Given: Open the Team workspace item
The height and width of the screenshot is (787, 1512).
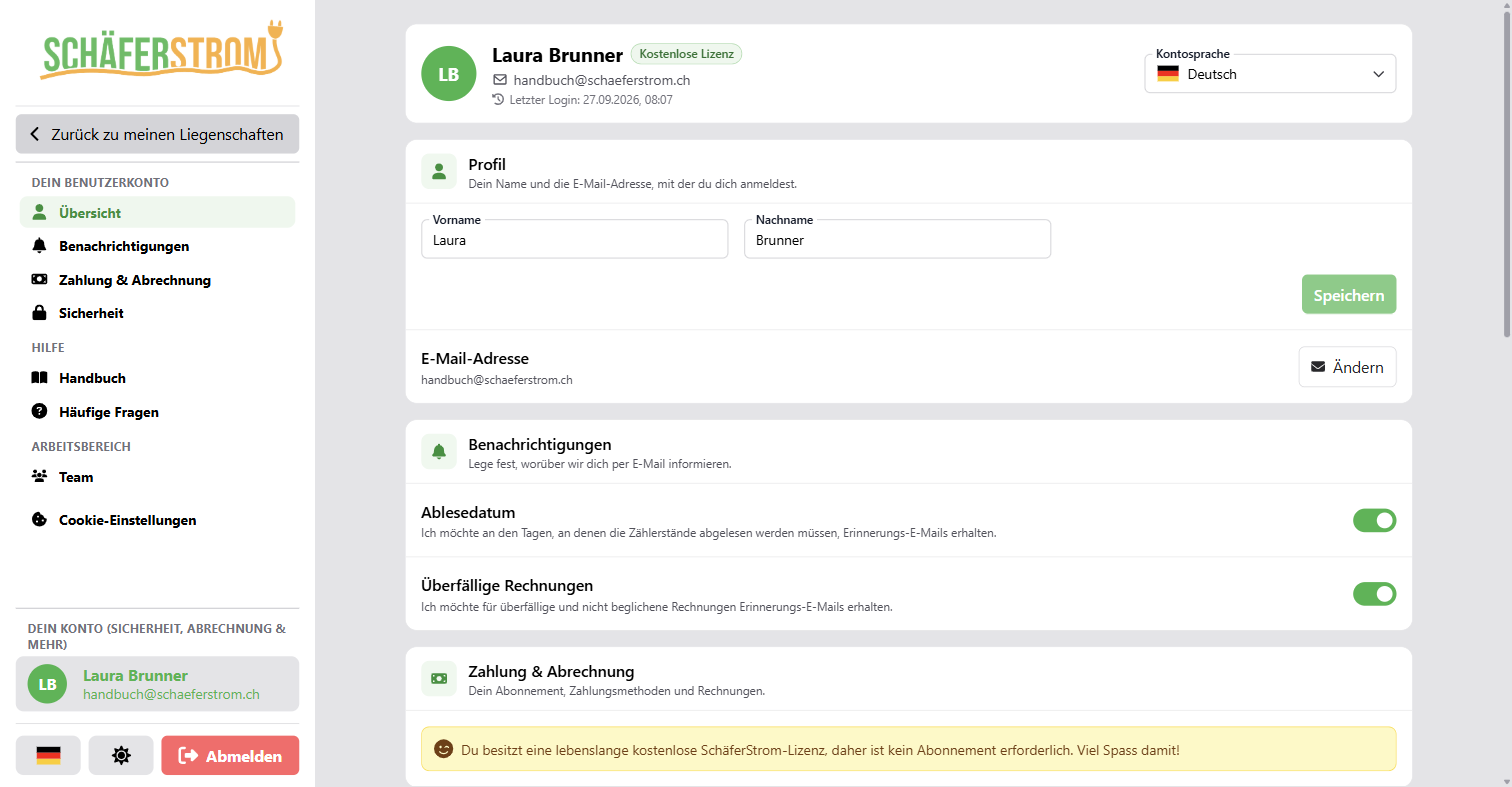Looking at the screenshot, I should point(157,477).
